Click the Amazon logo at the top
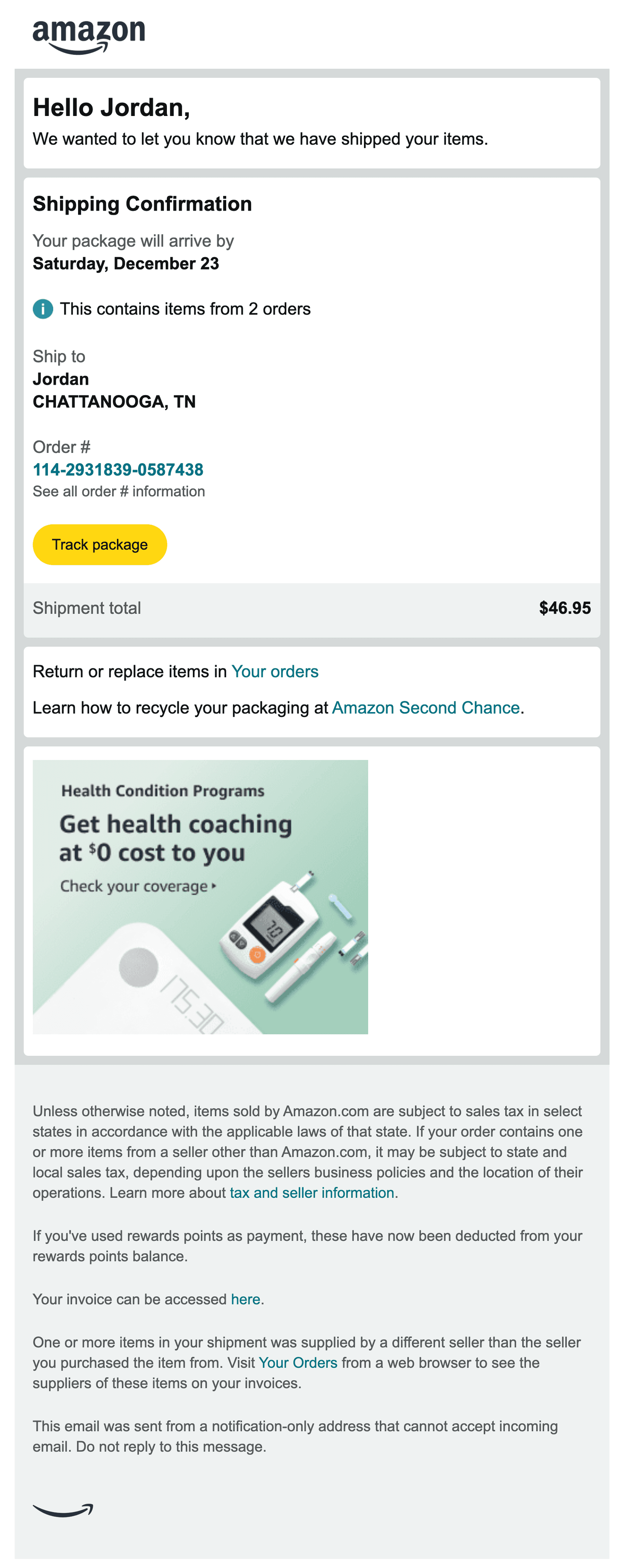620x1568 pixels. pyautogui.click(x=89, y=33)
